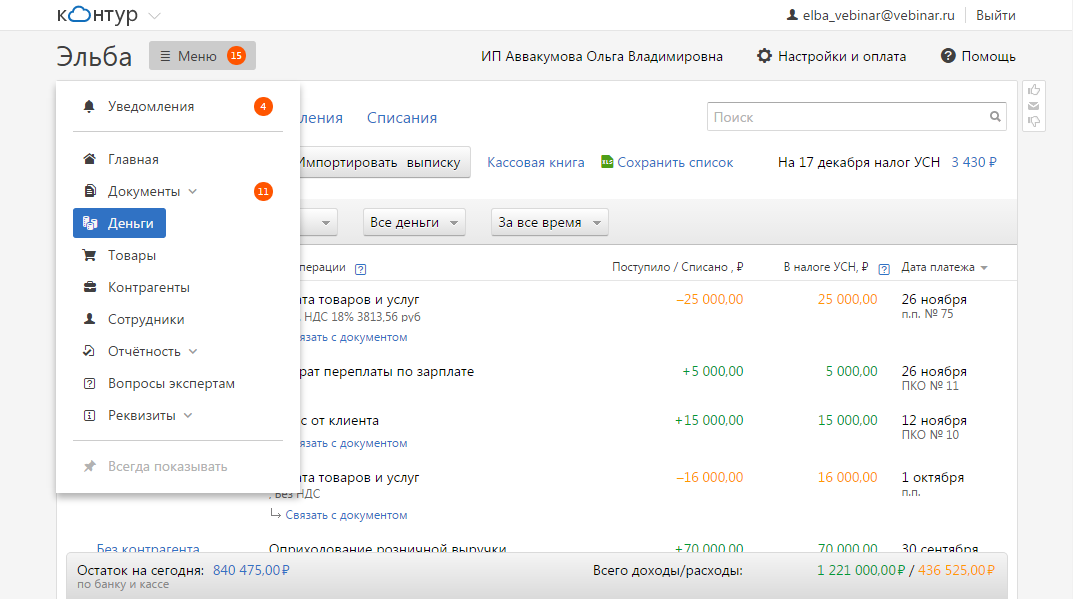Sort by Дата платежа column header
The image size is (1073, 599).
[x=944, y=267]
